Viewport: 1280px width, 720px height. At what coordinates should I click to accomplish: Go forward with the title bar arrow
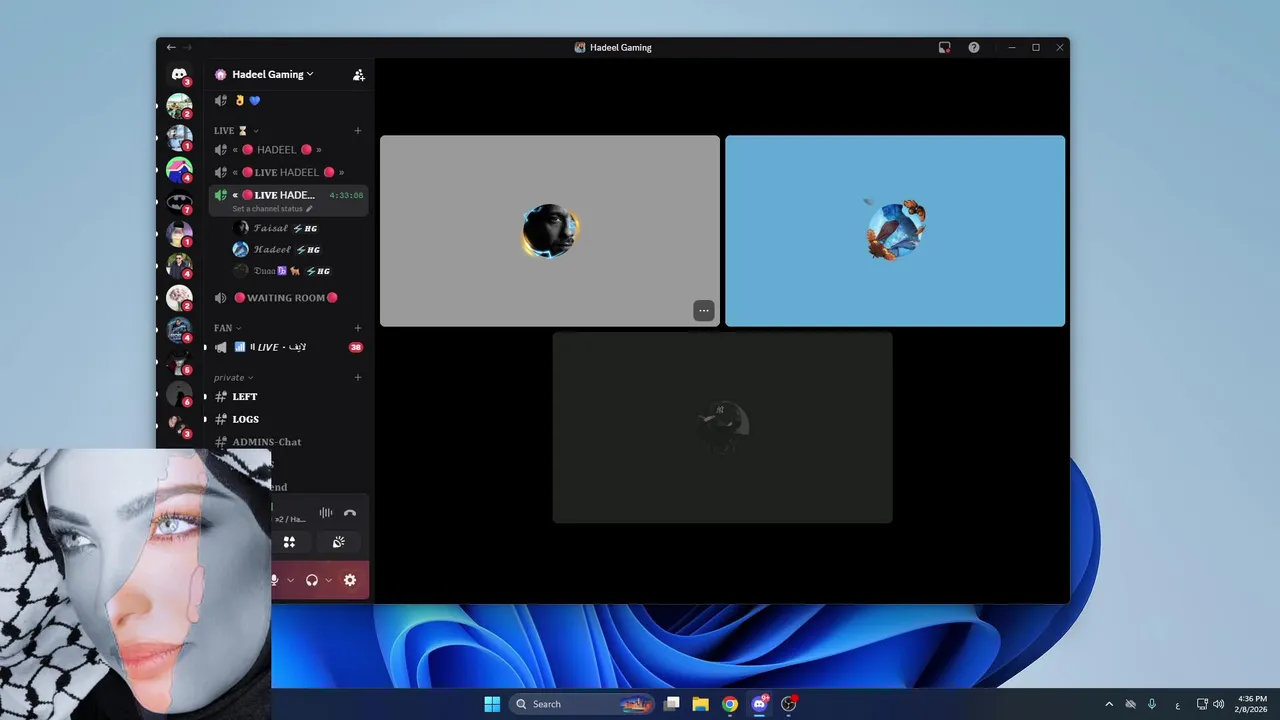click(x=187, y=47)
